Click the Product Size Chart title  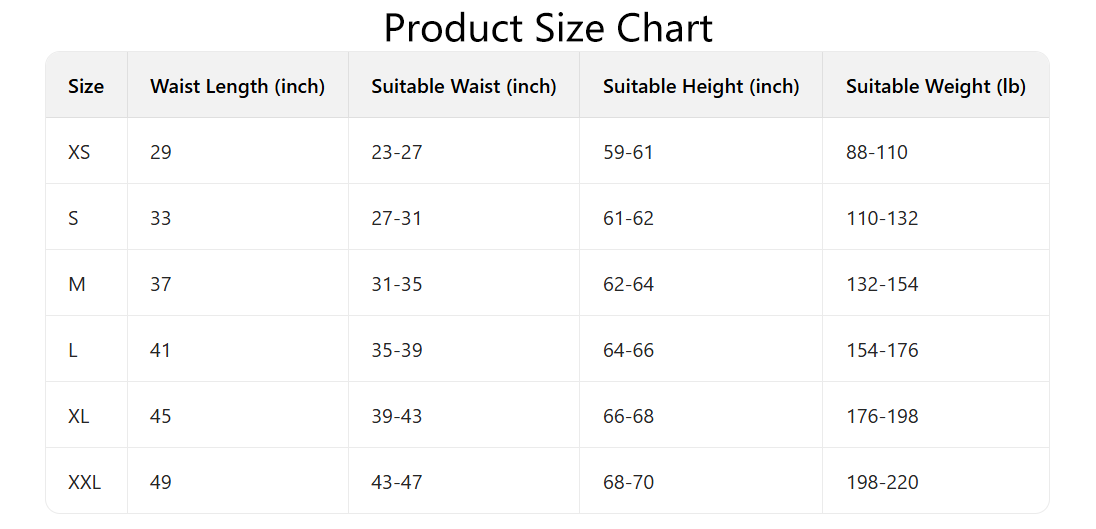(548, 28)
